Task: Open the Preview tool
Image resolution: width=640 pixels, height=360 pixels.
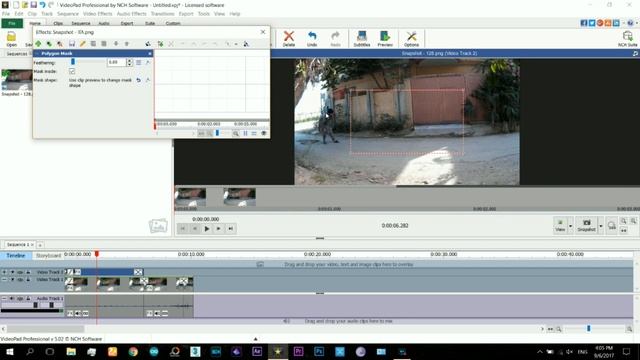Action: [x=385, y=39]
